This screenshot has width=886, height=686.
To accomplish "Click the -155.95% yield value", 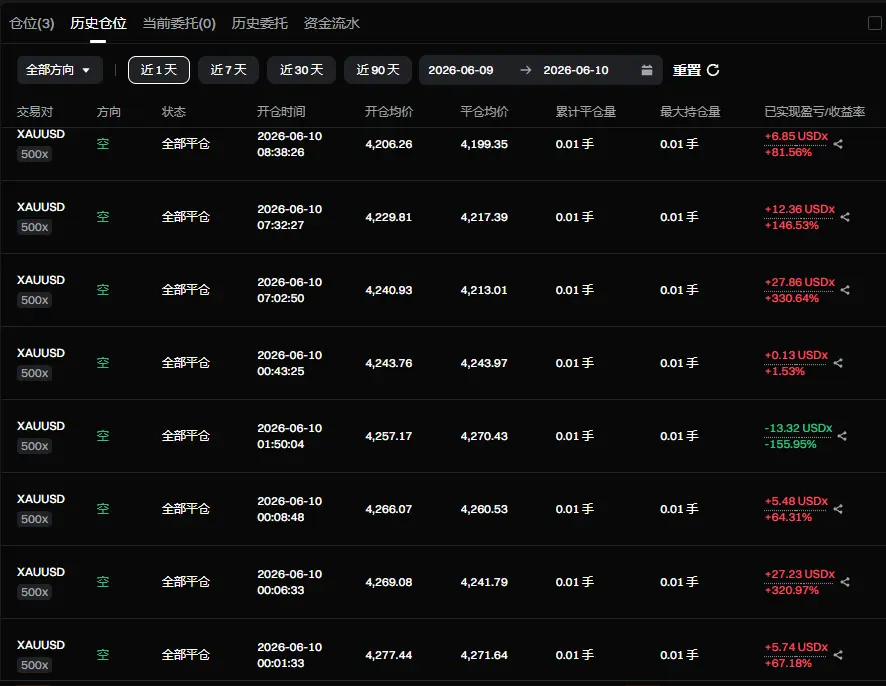I will tap(790, 444).
